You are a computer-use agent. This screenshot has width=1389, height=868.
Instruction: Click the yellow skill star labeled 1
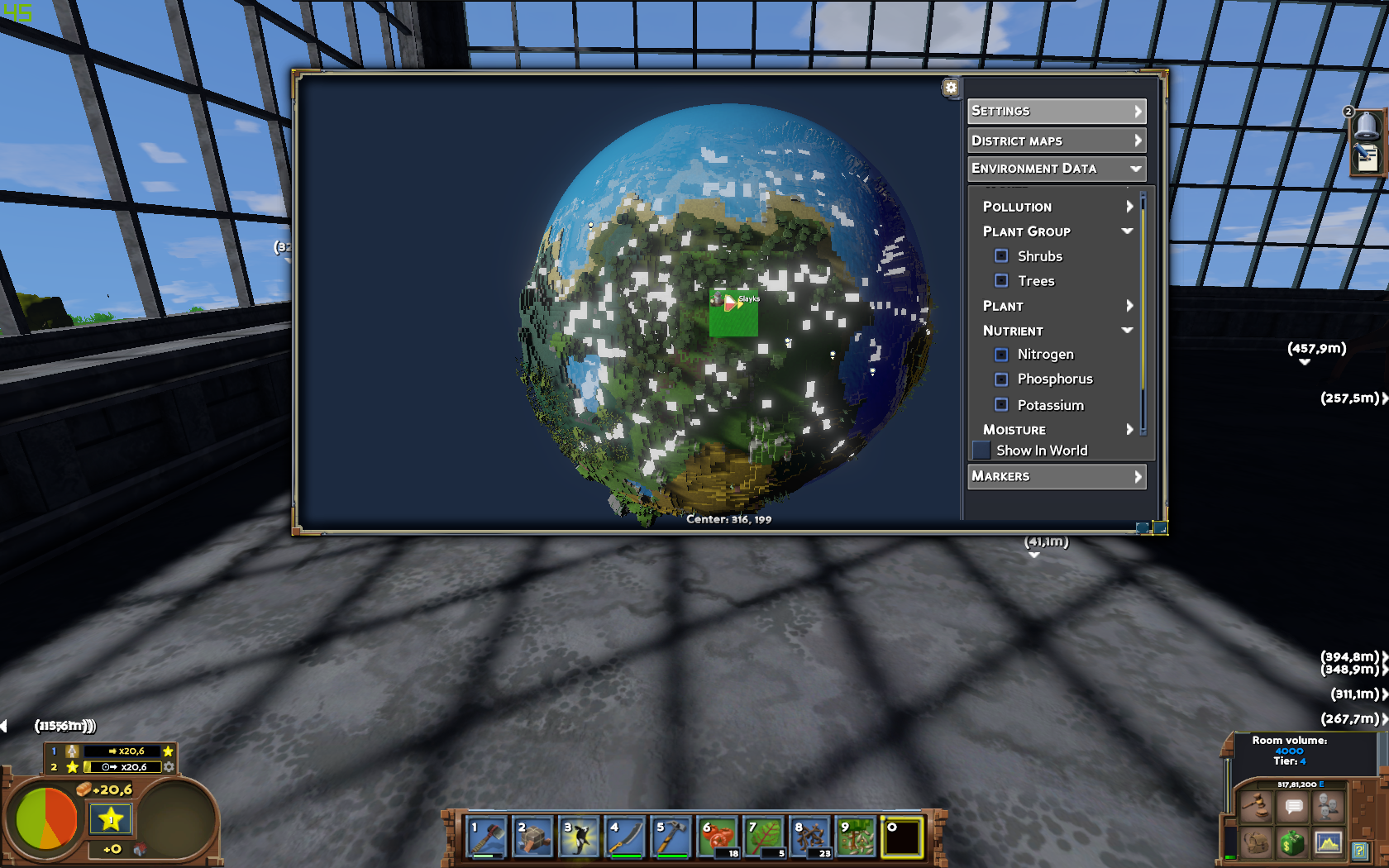[111, 819]
